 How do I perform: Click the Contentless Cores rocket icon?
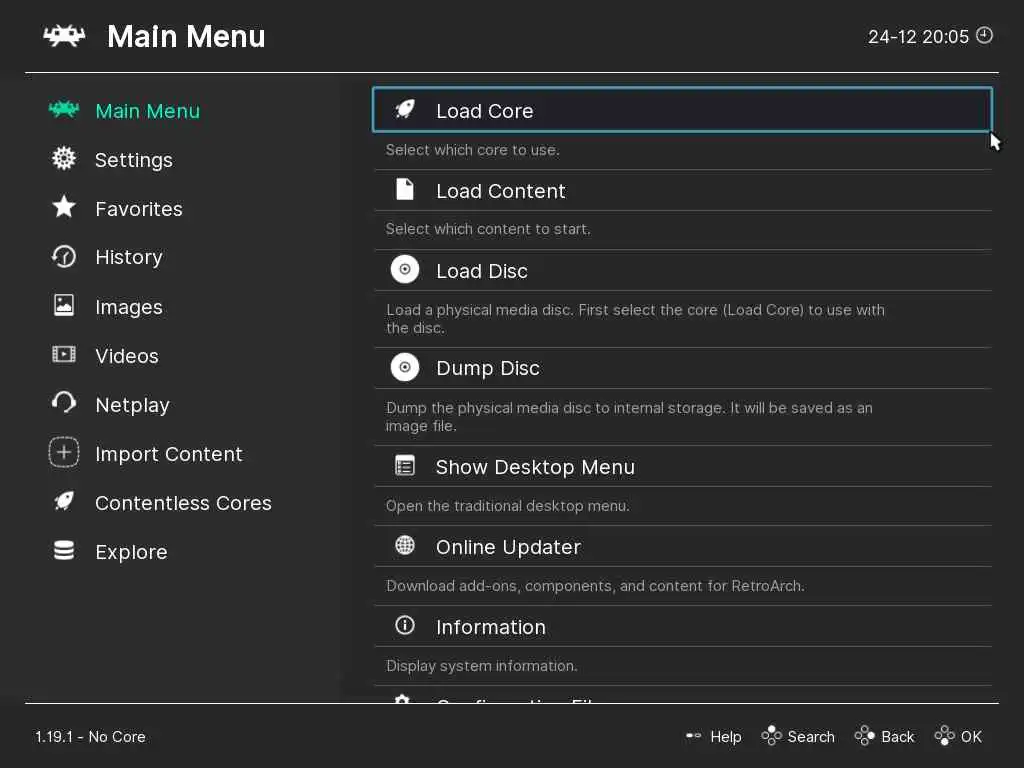tap(64, 502)
